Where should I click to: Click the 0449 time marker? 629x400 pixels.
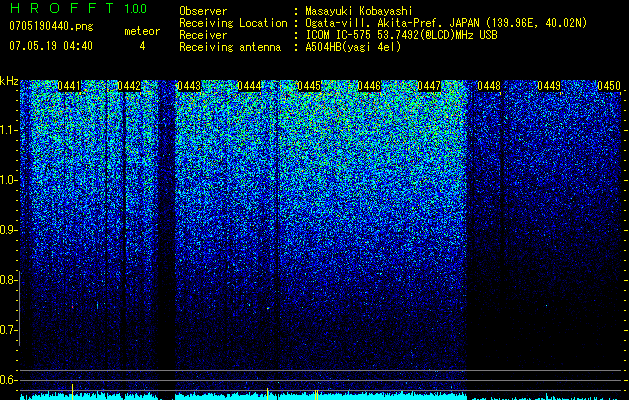tap(549, 86)
